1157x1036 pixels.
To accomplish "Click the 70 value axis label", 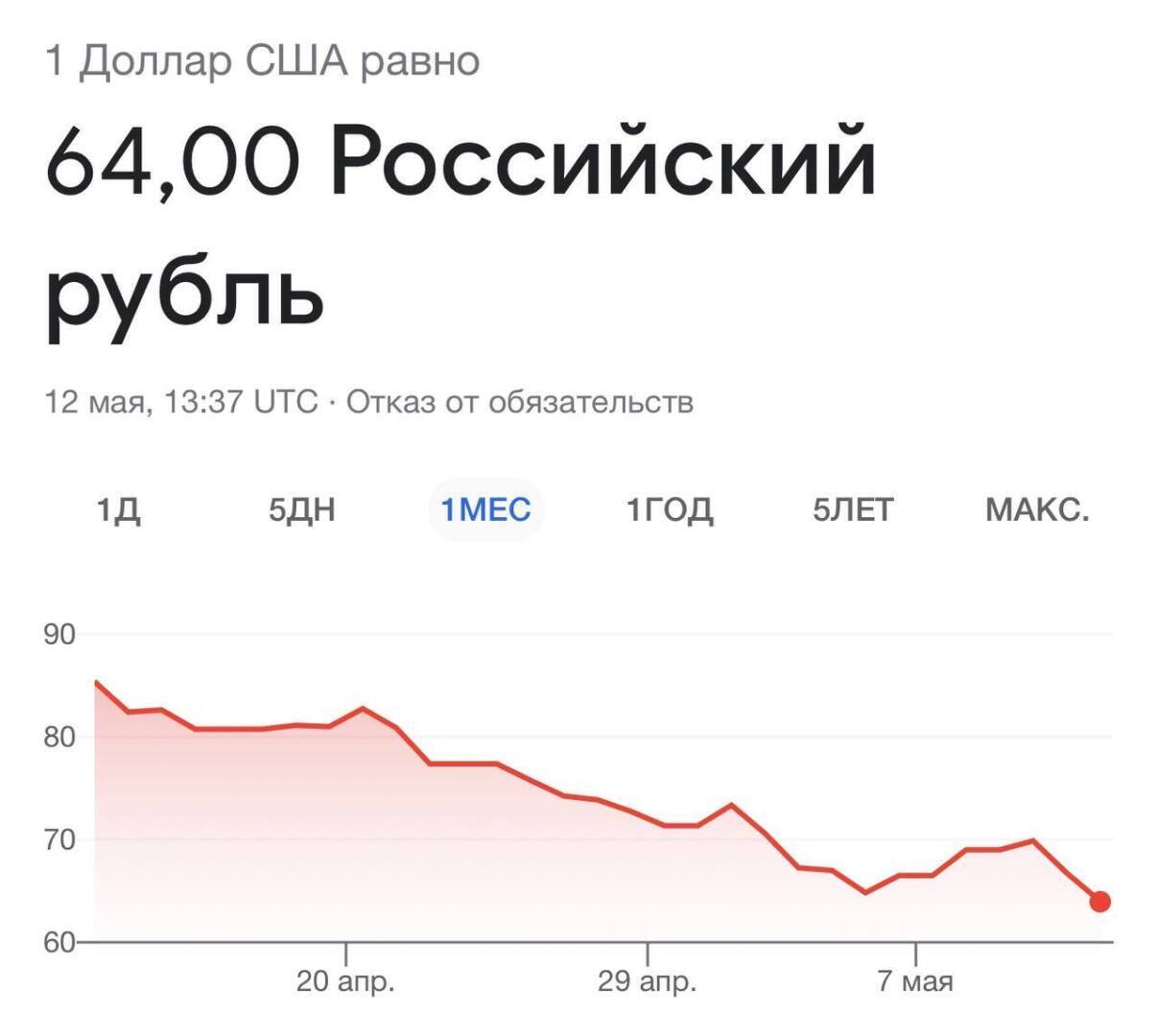I will coord(59,840).
